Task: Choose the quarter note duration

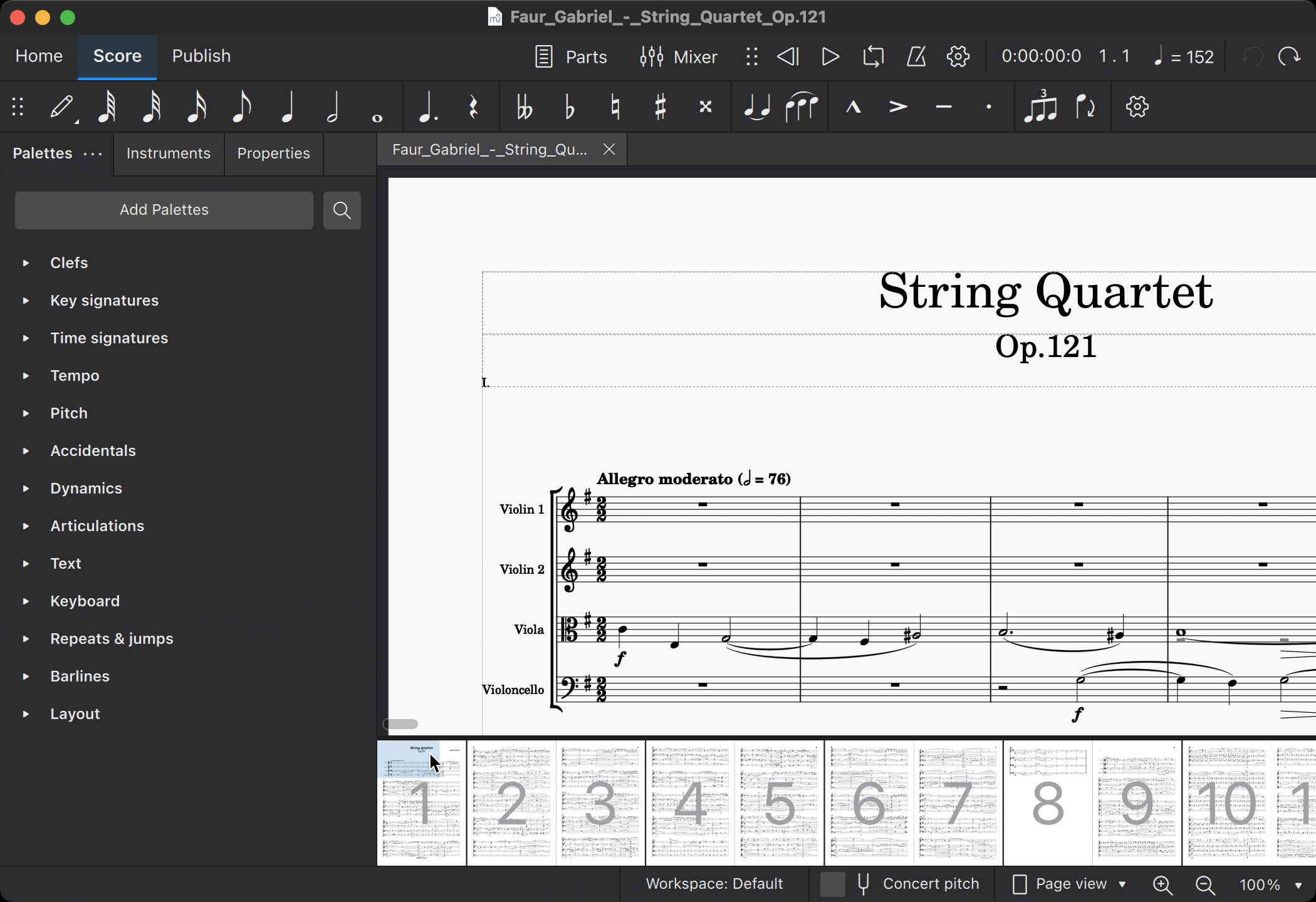Action: [x=287, y=107]
